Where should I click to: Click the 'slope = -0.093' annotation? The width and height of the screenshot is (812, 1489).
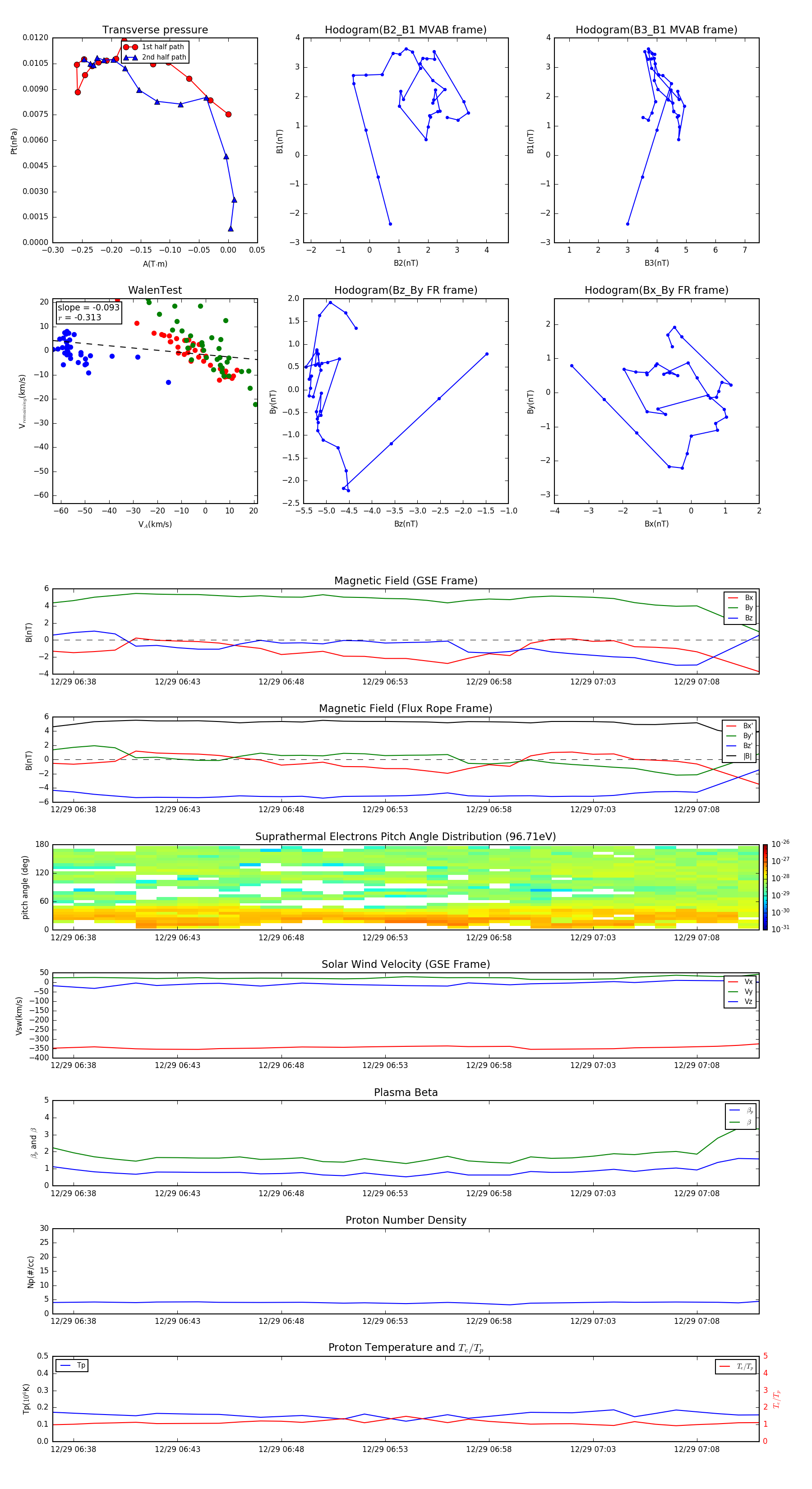tap(88, 308)
